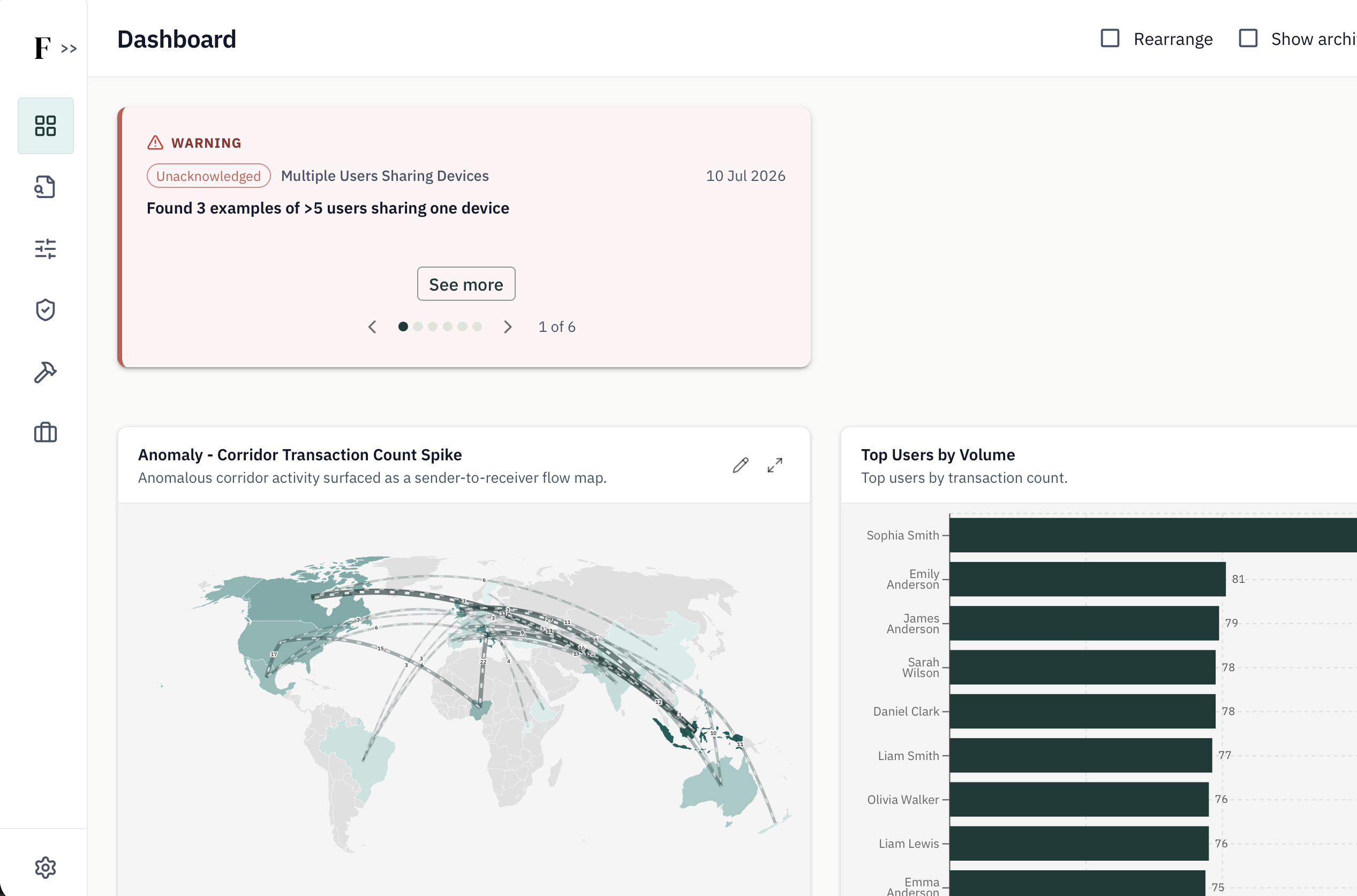Image resolution: width=1357 pixels, height=896 pixels.
Task: Click the James Anderson bar
Action: [x=1084, y=624]
